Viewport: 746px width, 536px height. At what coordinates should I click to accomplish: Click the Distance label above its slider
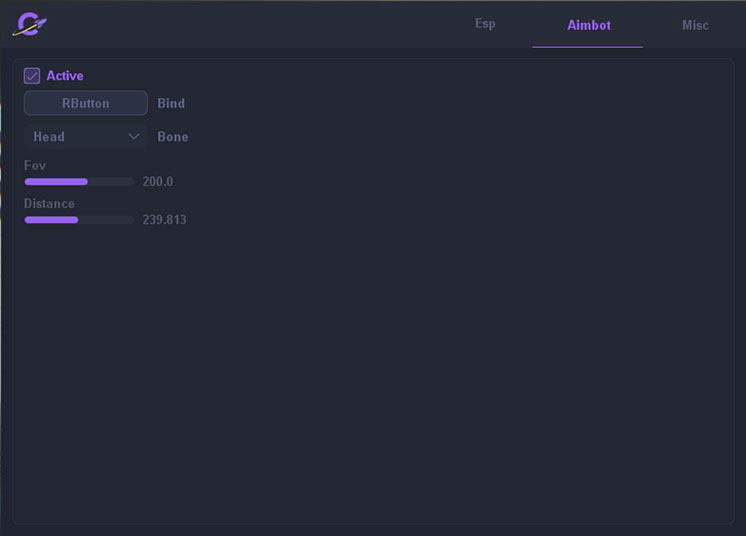click(x=49, y=204)
